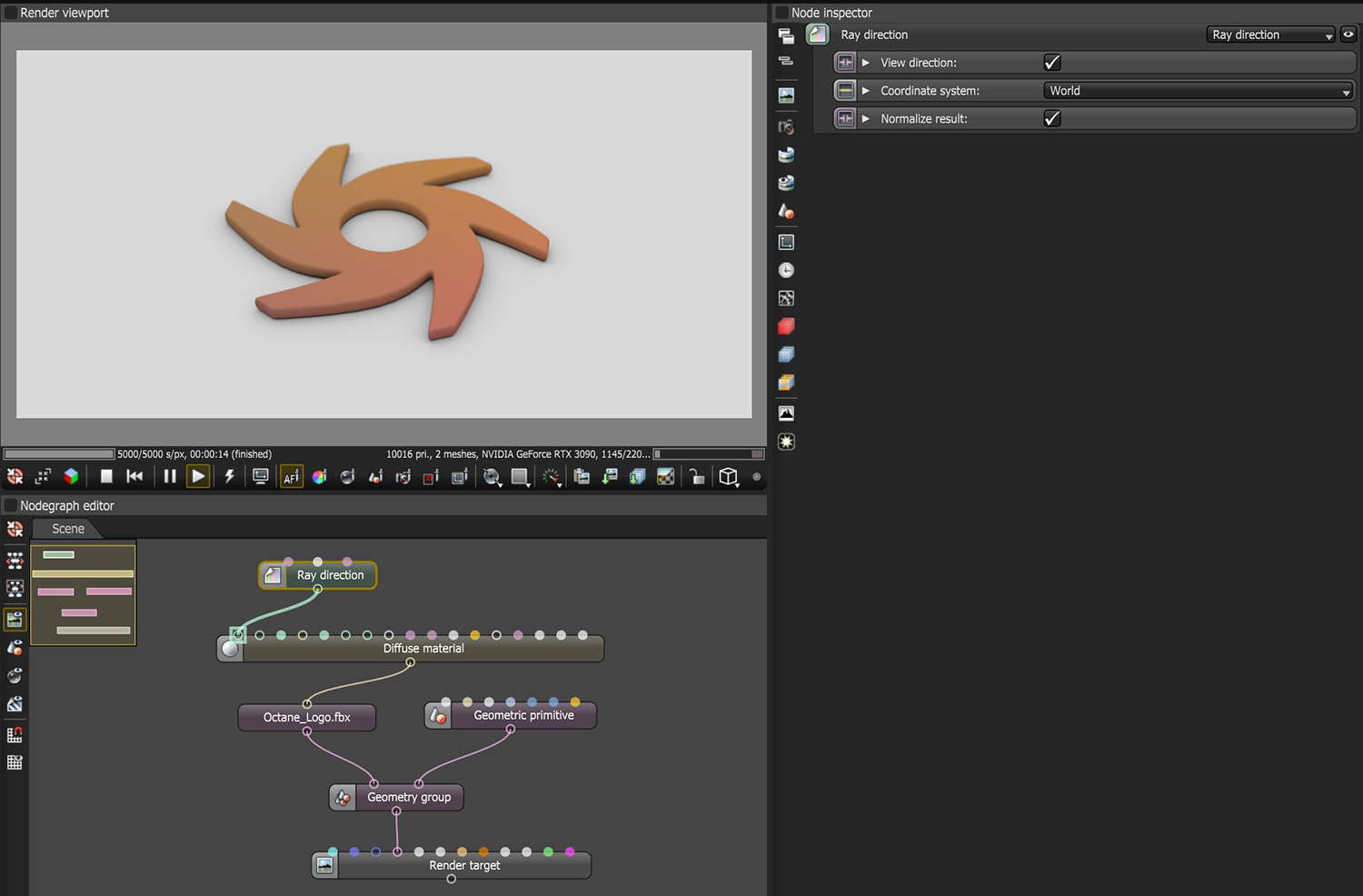Click the render progress bar

(x=59, y=453)
